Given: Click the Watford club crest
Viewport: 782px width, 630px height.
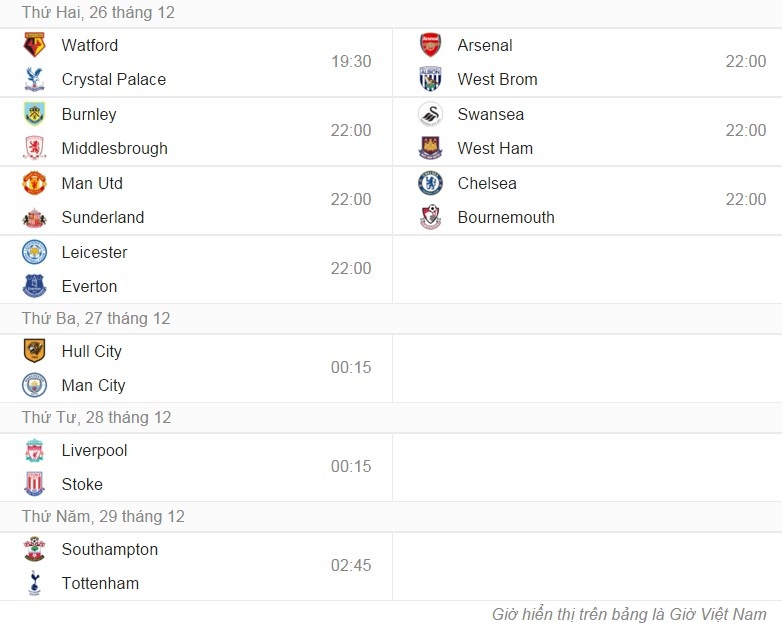Looking at the screenshot, I should (34, 45).
